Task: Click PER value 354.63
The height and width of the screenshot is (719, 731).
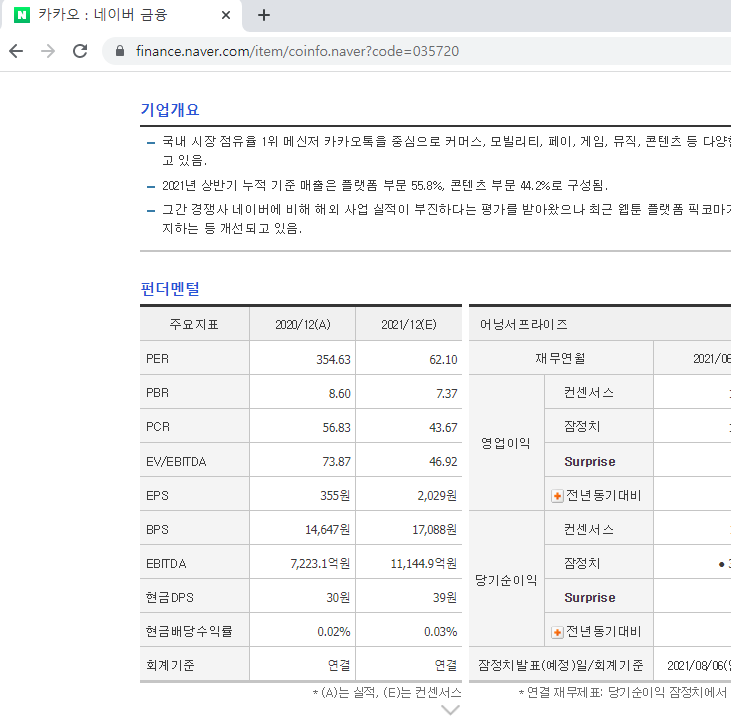Action: [333, 360]
